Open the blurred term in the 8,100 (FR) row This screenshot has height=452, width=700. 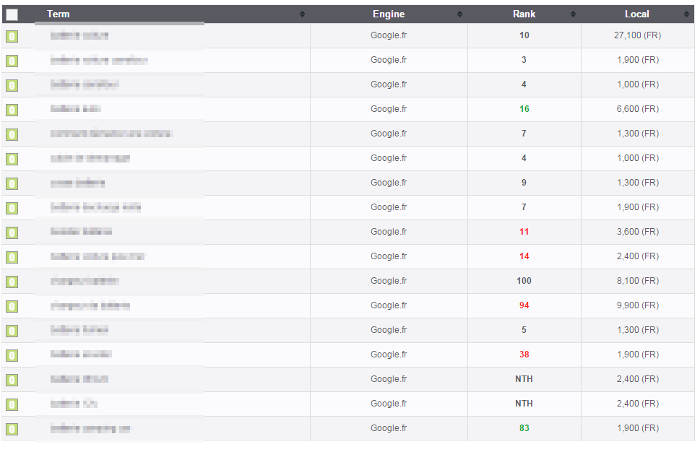coord(84,281)
